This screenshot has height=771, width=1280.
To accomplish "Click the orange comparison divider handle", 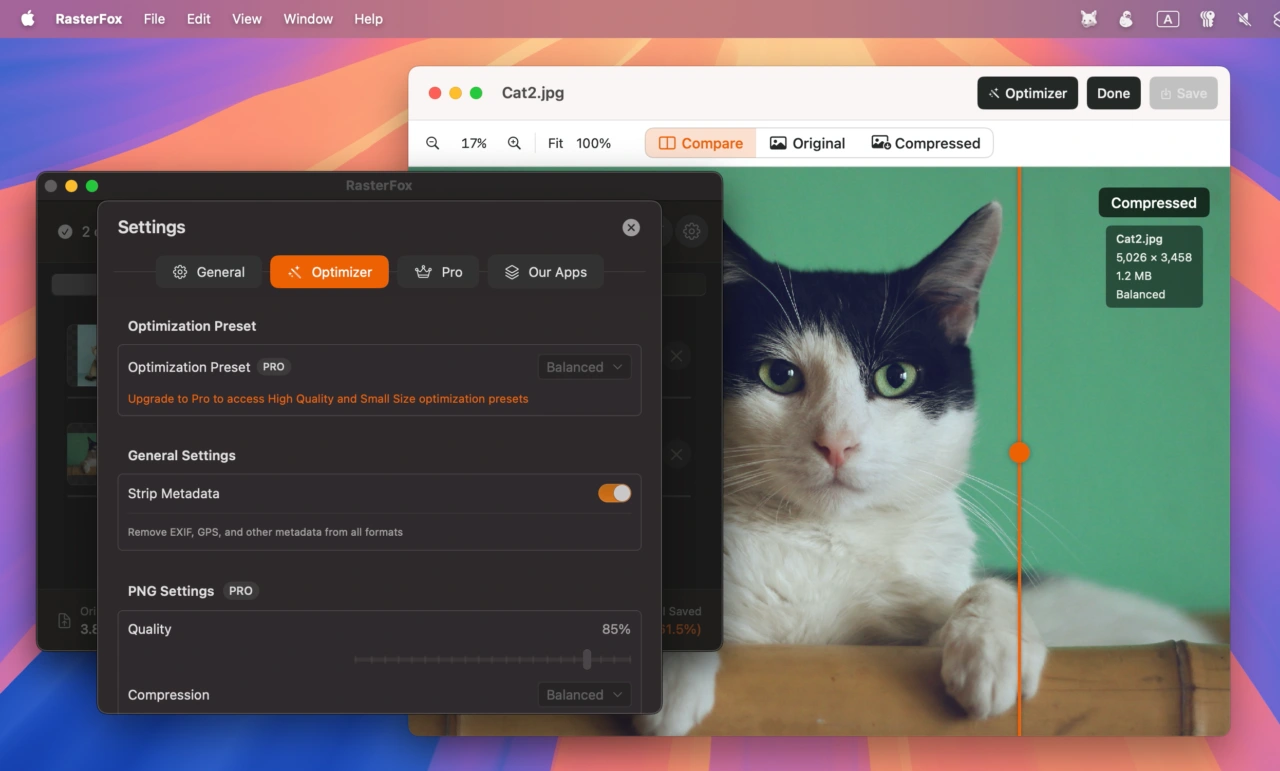I will click(1019, 452).
